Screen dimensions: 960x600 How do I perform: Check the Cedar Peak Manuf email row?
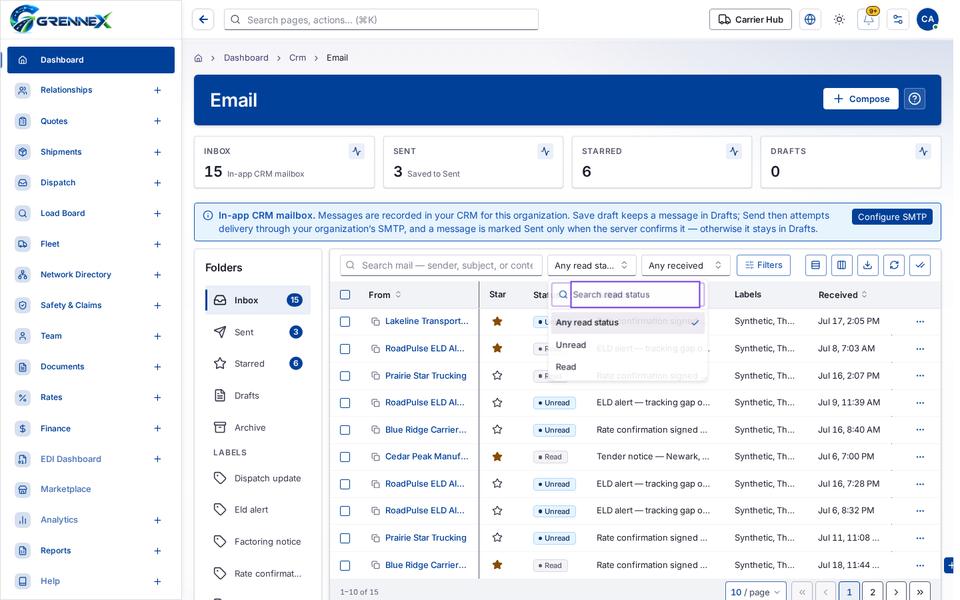pos(345,457)
